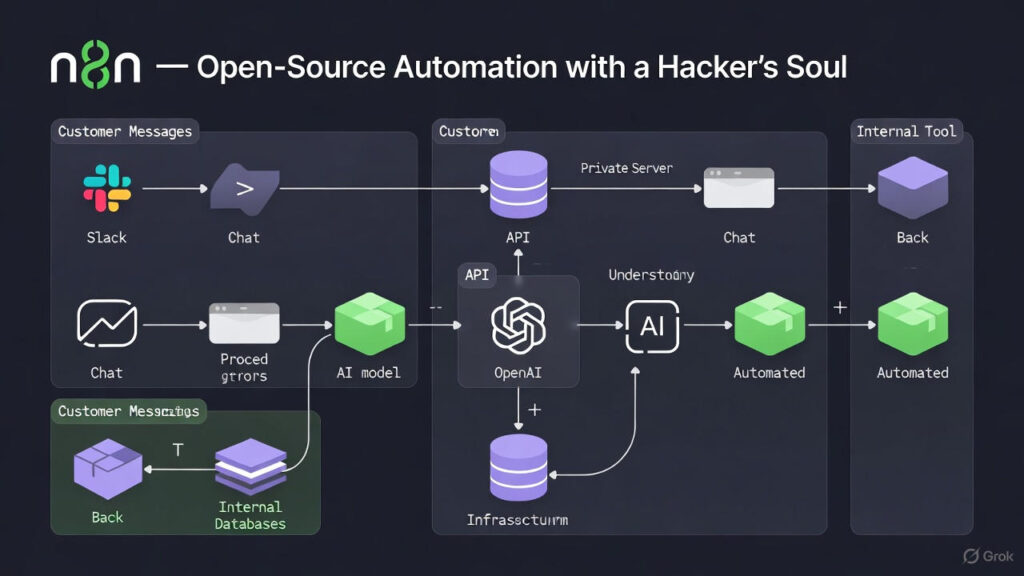Toggle the Automated node under Internal Tool

click(x=912, y=325)
